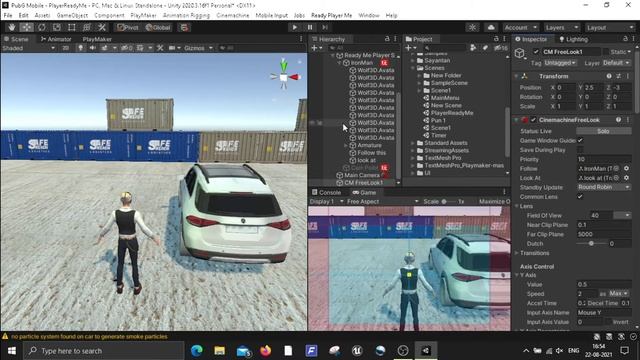The width and height of the screenshot is (640, 360).
Task: Expand the Standard Assets folder
Action: (x=413, y=143)
